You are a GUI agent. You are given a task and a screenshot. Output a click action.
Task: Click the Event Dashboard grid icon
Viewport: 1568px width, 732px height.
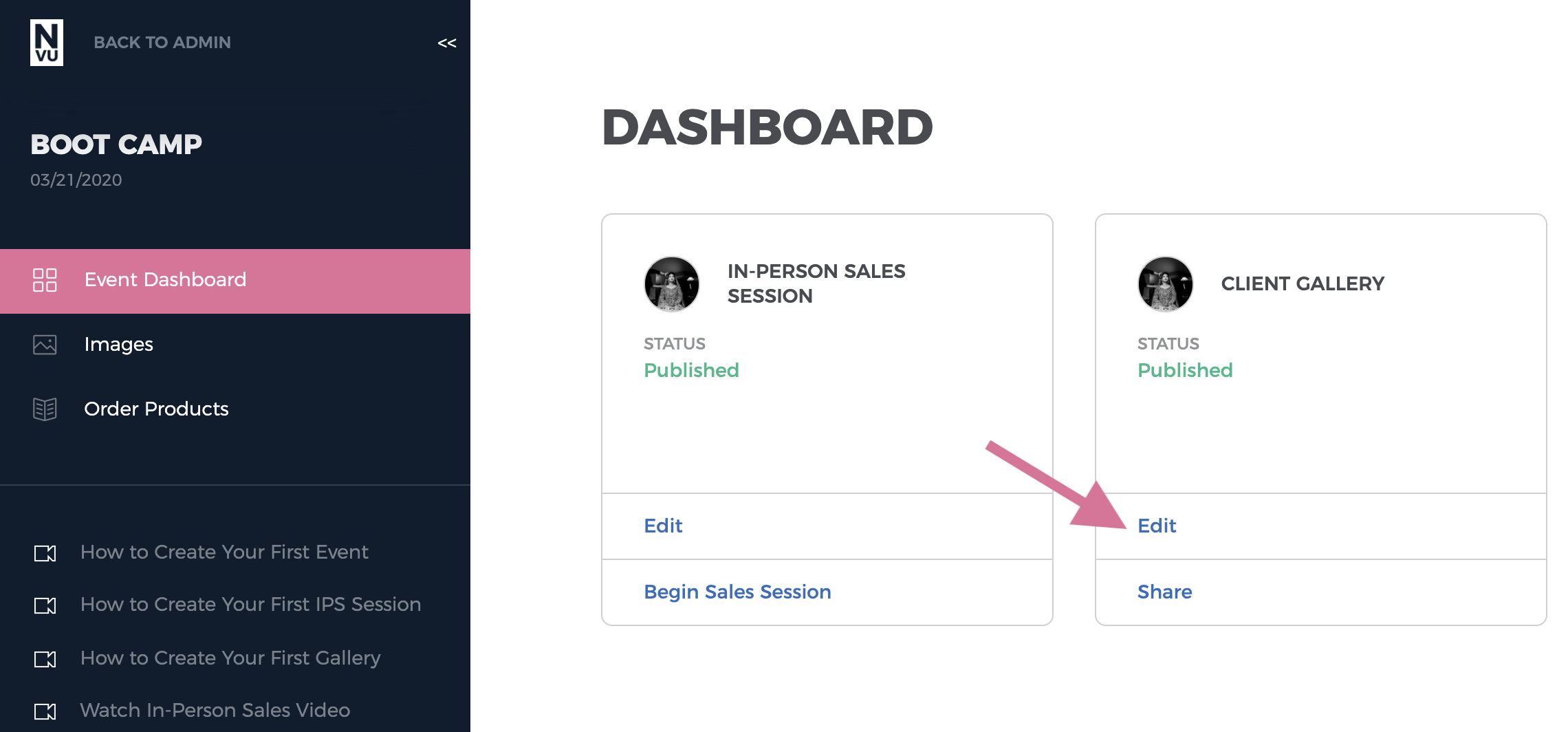click(45, 280)
